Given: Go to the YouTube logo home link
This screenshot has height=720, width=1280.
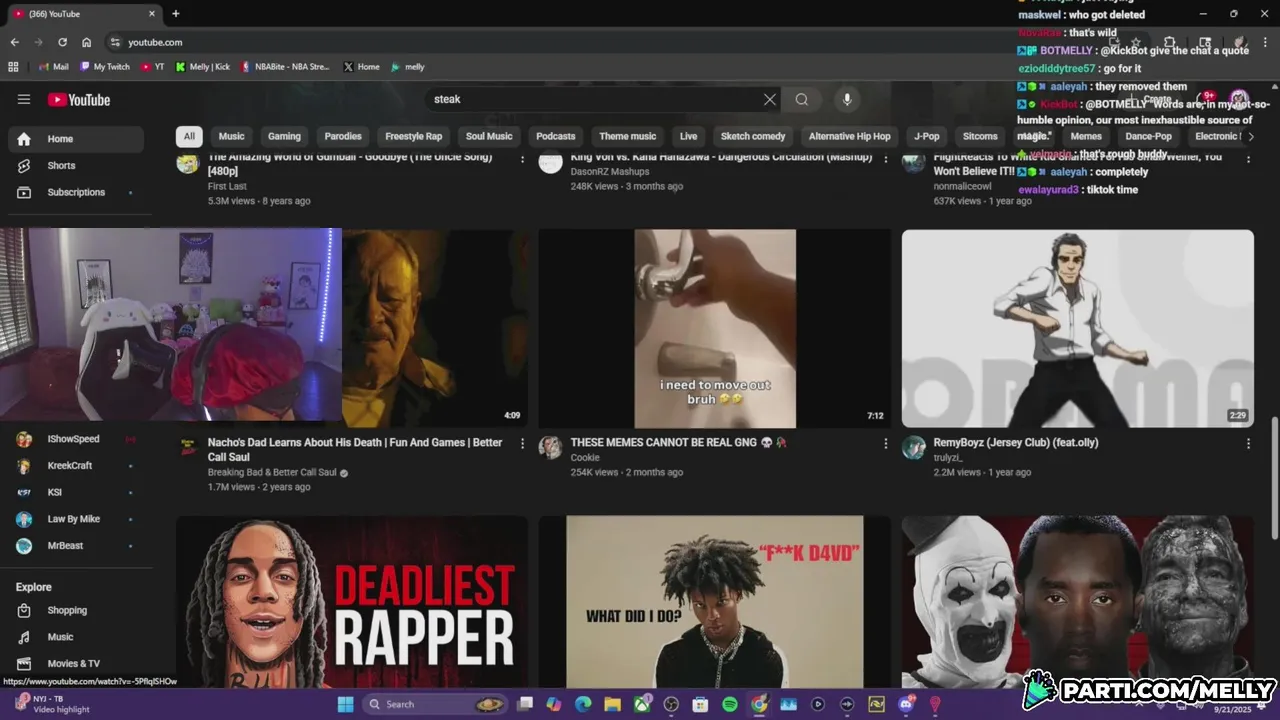Looking at the screenshot, I should [79, 100].
